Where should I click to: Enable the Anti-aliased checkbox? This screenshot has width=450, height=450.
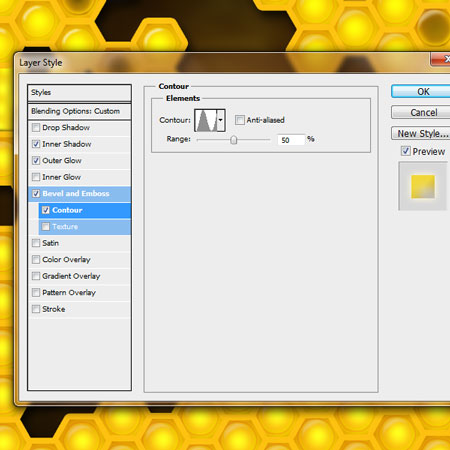click(240, 120)
